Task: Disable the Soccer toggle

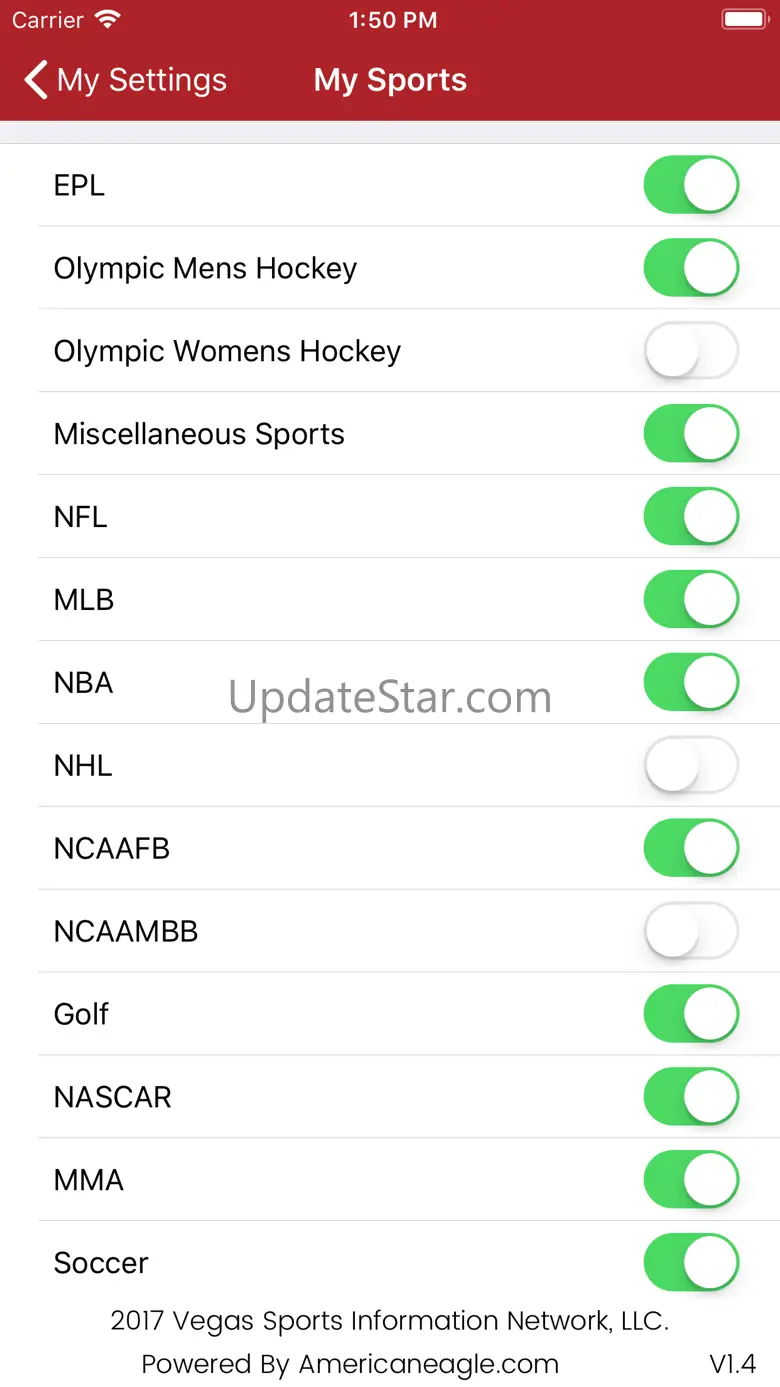Action: pos(691,1263)
